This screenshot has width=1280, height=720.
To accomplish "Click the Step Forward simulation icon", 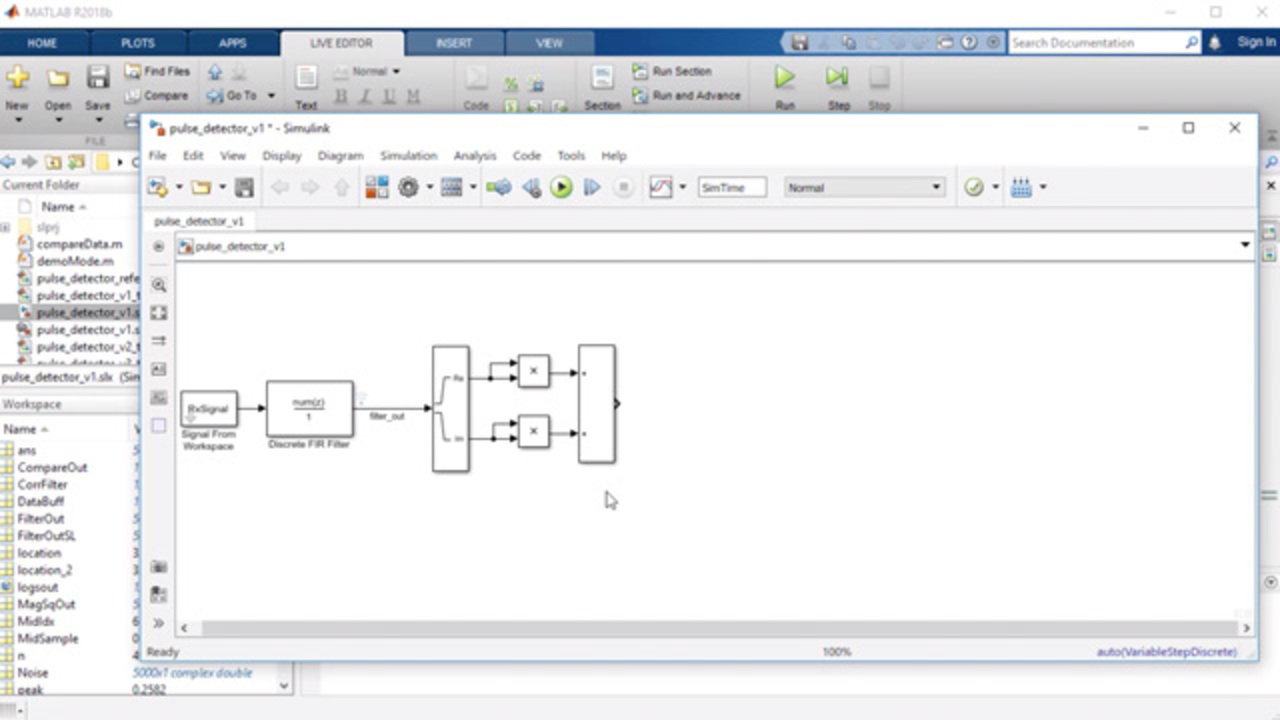I will [592, 188].
